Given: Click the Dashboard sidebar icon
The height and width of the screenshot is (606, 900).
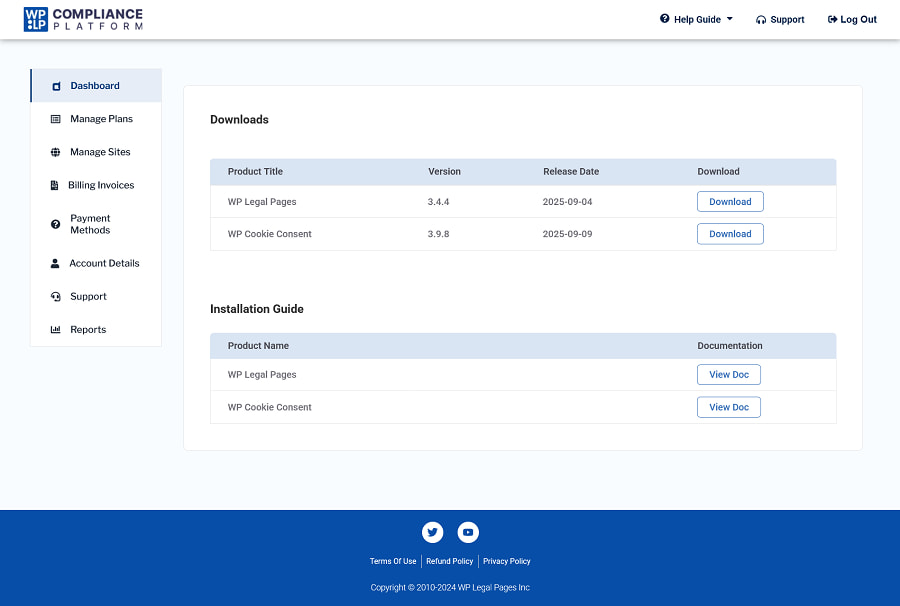Looking at the screenshot, I should (x=56, y=86).
